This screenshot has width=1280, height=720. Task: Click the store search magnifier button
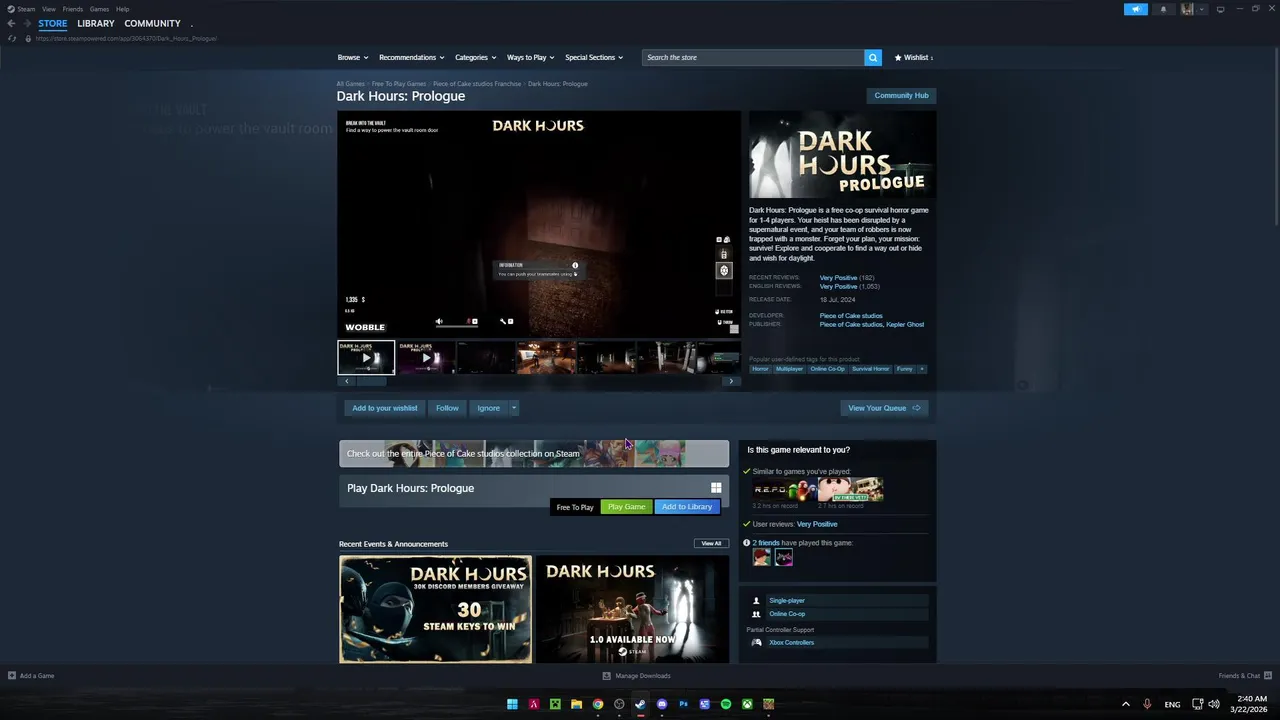873,57
